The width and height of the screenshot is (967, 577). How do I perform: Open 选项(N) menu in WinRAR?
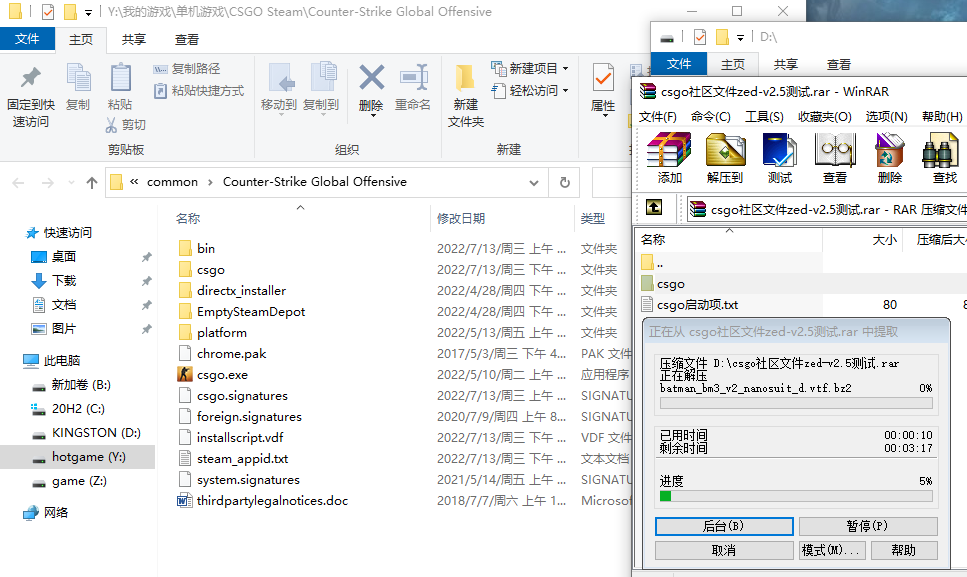pyautogui.click(x=886, y=117)
